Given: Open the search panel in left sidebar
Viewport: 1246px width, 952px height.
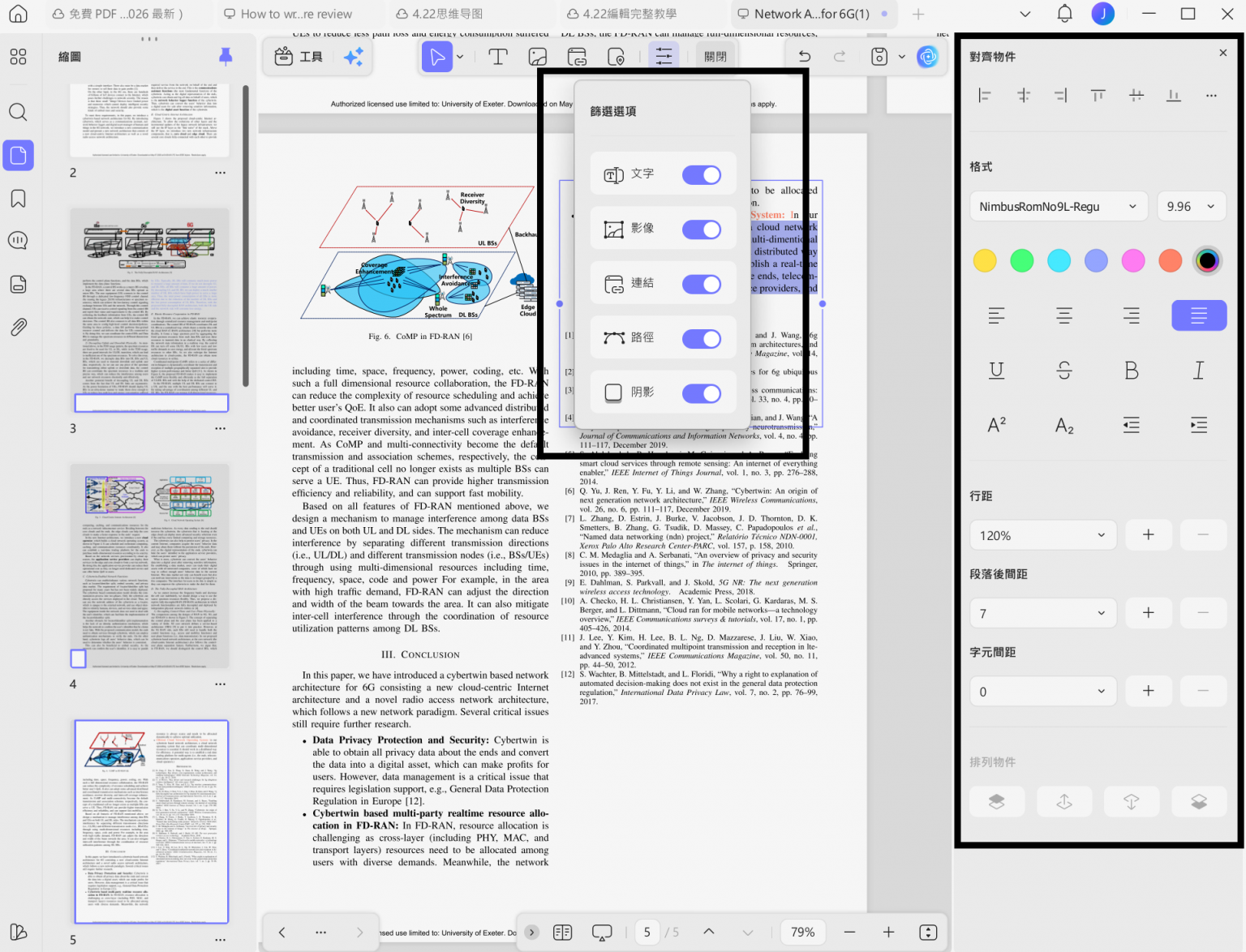Looking at the screenshot, I should tap(18, 112).
